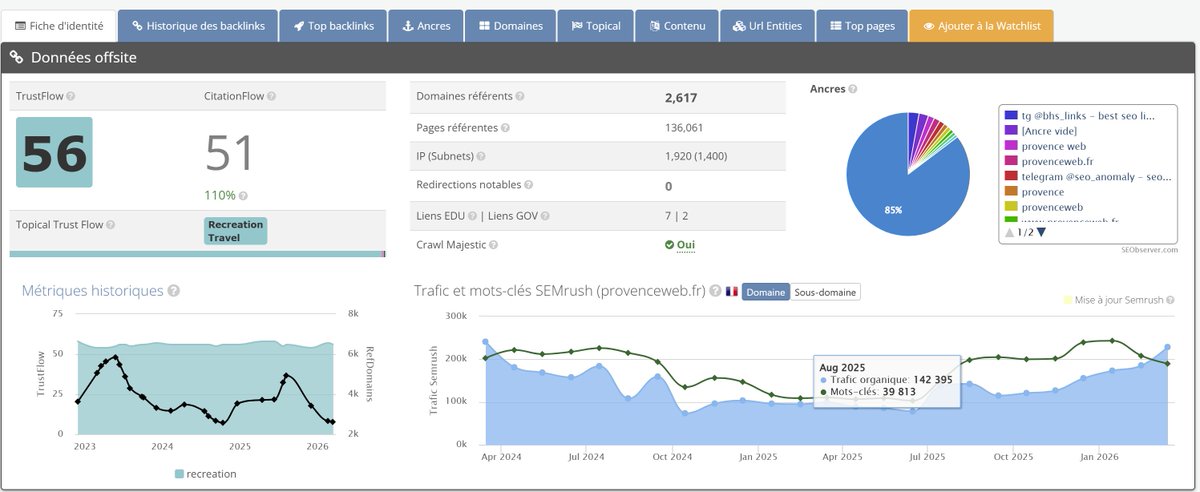Click the French flag icon
The width and height of the screenshot is (1200, 492).
(x=731, y=292)
